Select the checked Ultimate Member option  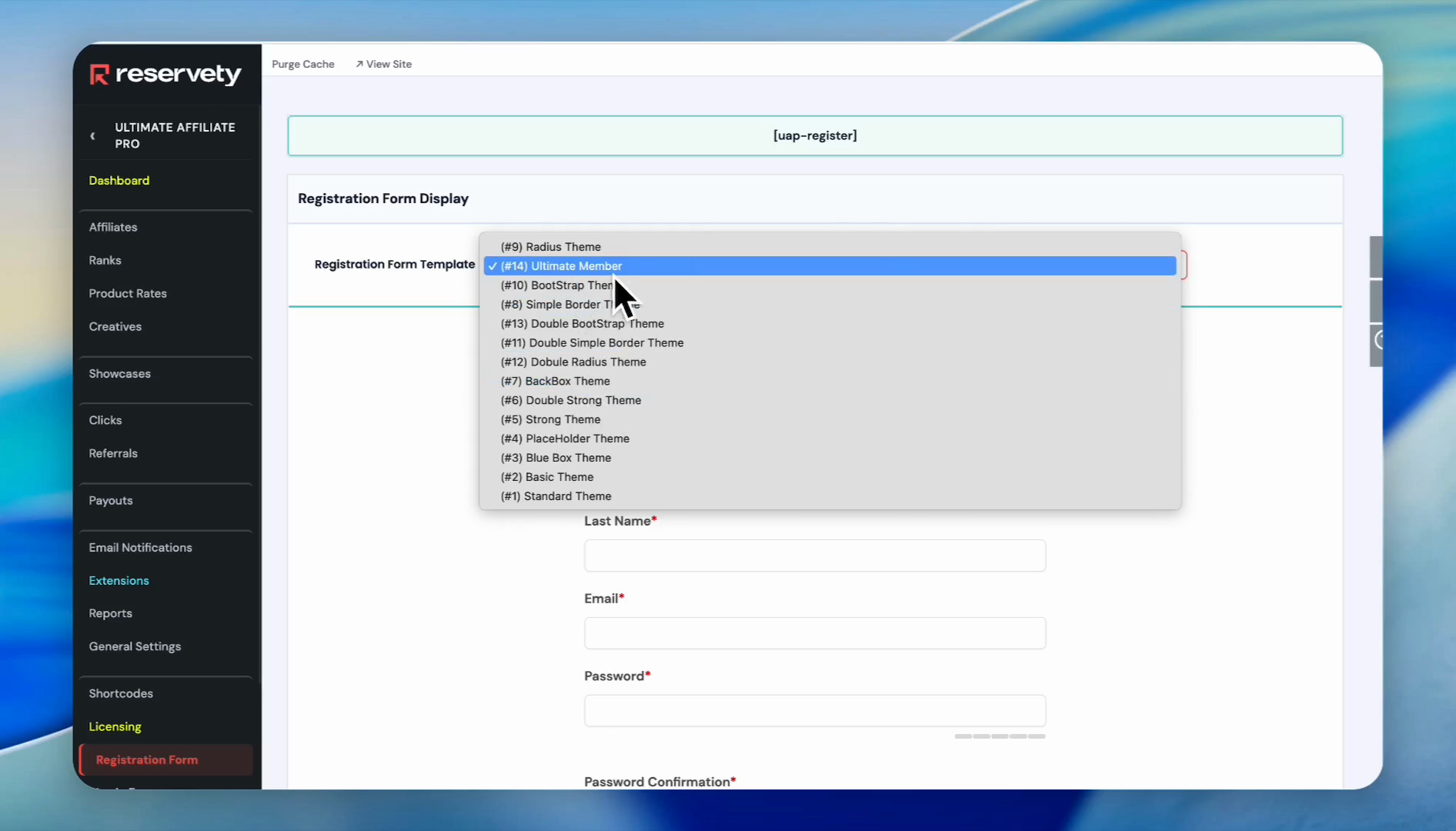pos(561,266)
